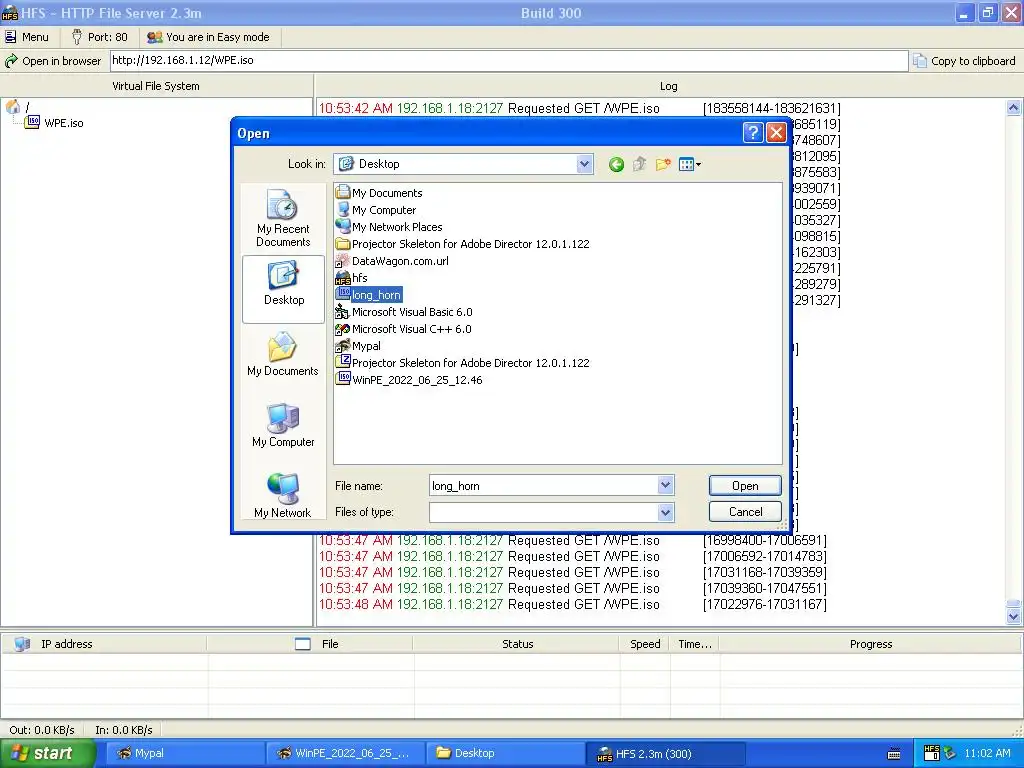Click the HFS tray icon in system tray
The width and height of the screenshot is (1024, 768).
coord(931,754)
